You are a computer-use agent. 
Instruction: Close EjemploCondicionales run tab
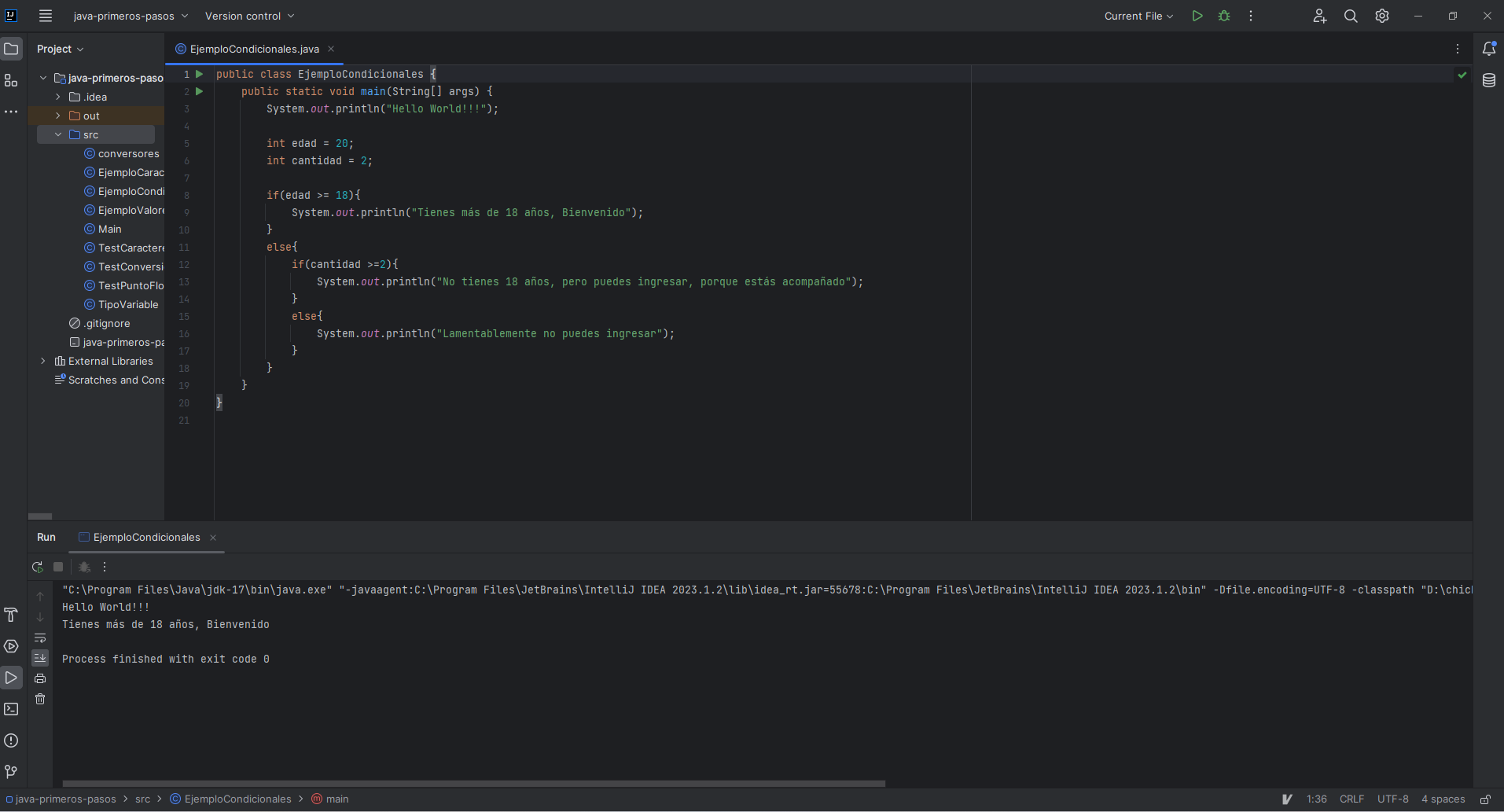coord(213,538)
